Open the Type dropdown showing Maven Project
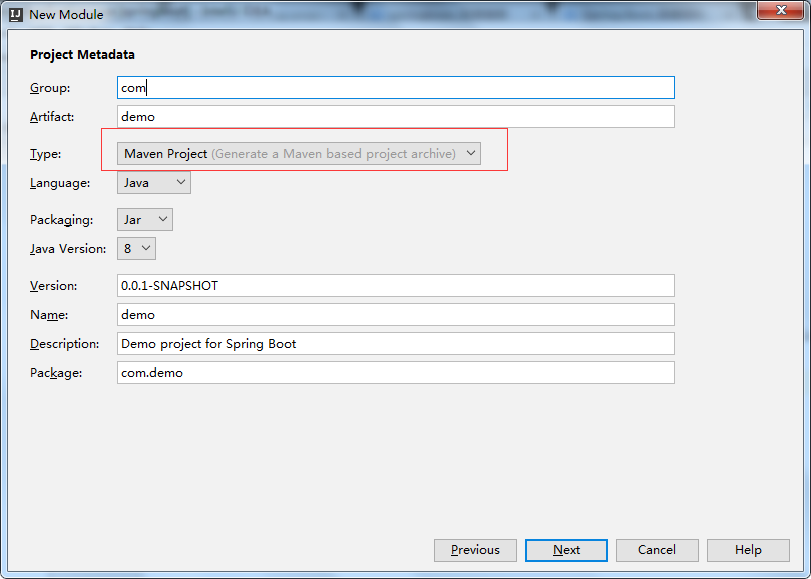Image resolution: width=811 pixels, height=579 pixels. (299, 154)
